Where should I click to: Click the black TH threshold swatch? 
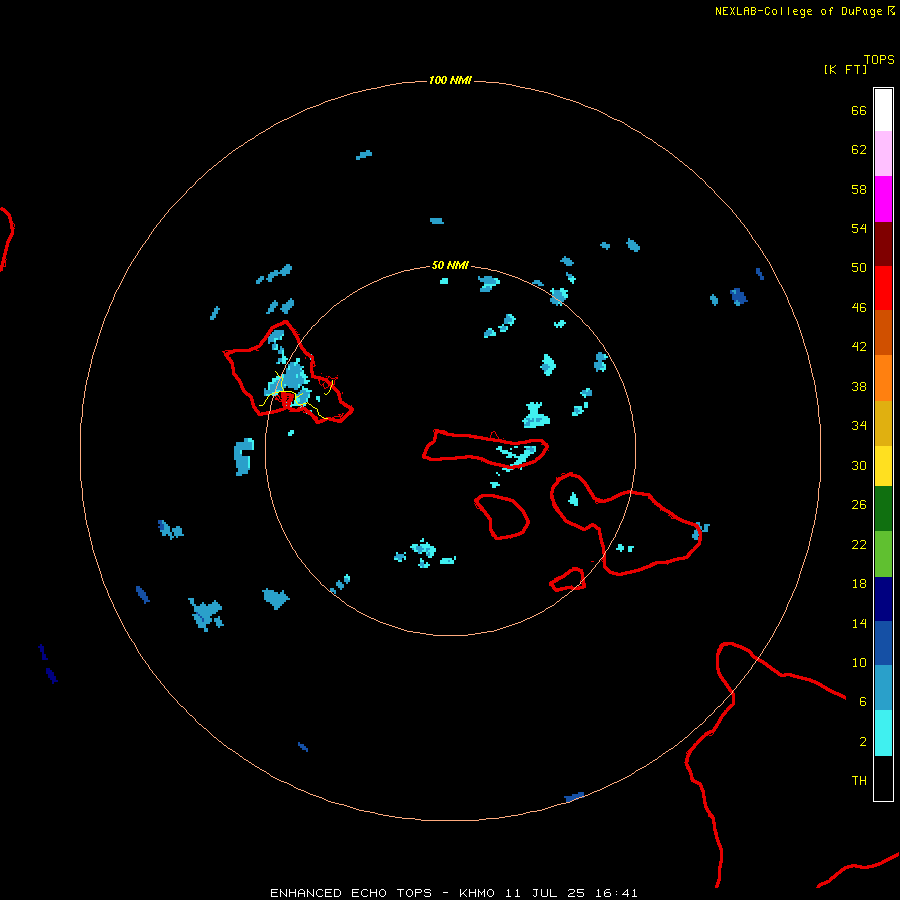coord(883,778)
